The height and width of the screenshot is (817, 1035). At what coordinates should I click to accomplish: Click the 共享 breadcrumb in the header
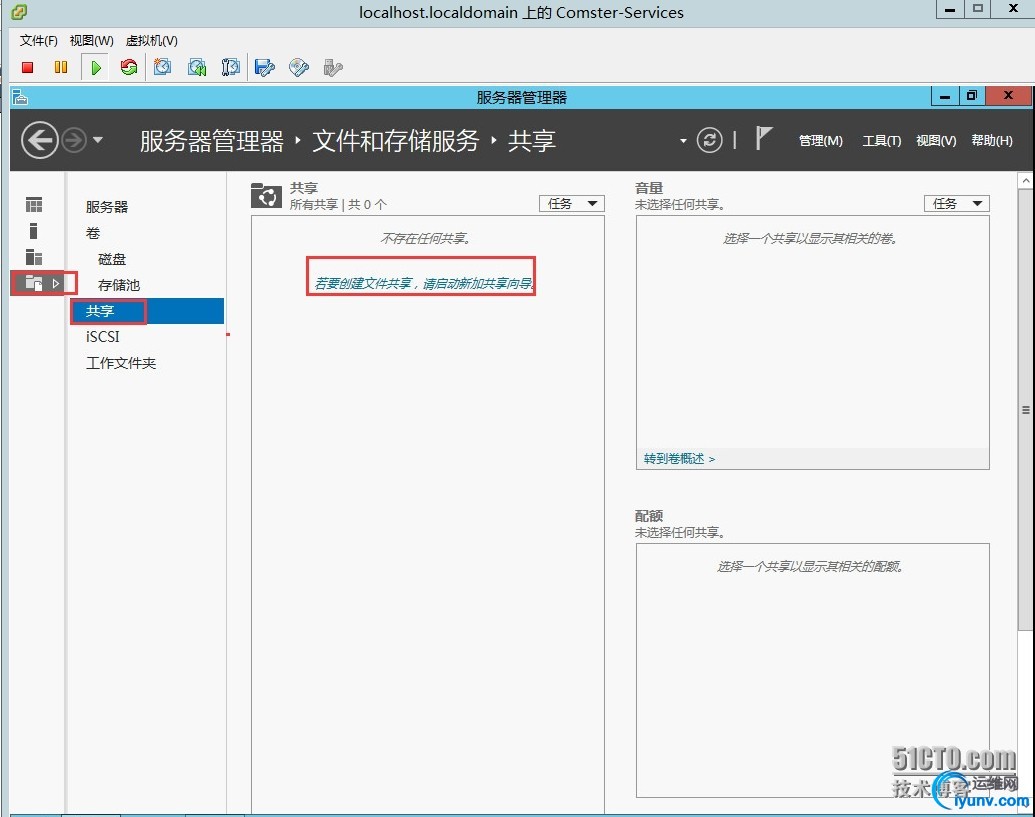pyautogui.click(x=531, y=141)
